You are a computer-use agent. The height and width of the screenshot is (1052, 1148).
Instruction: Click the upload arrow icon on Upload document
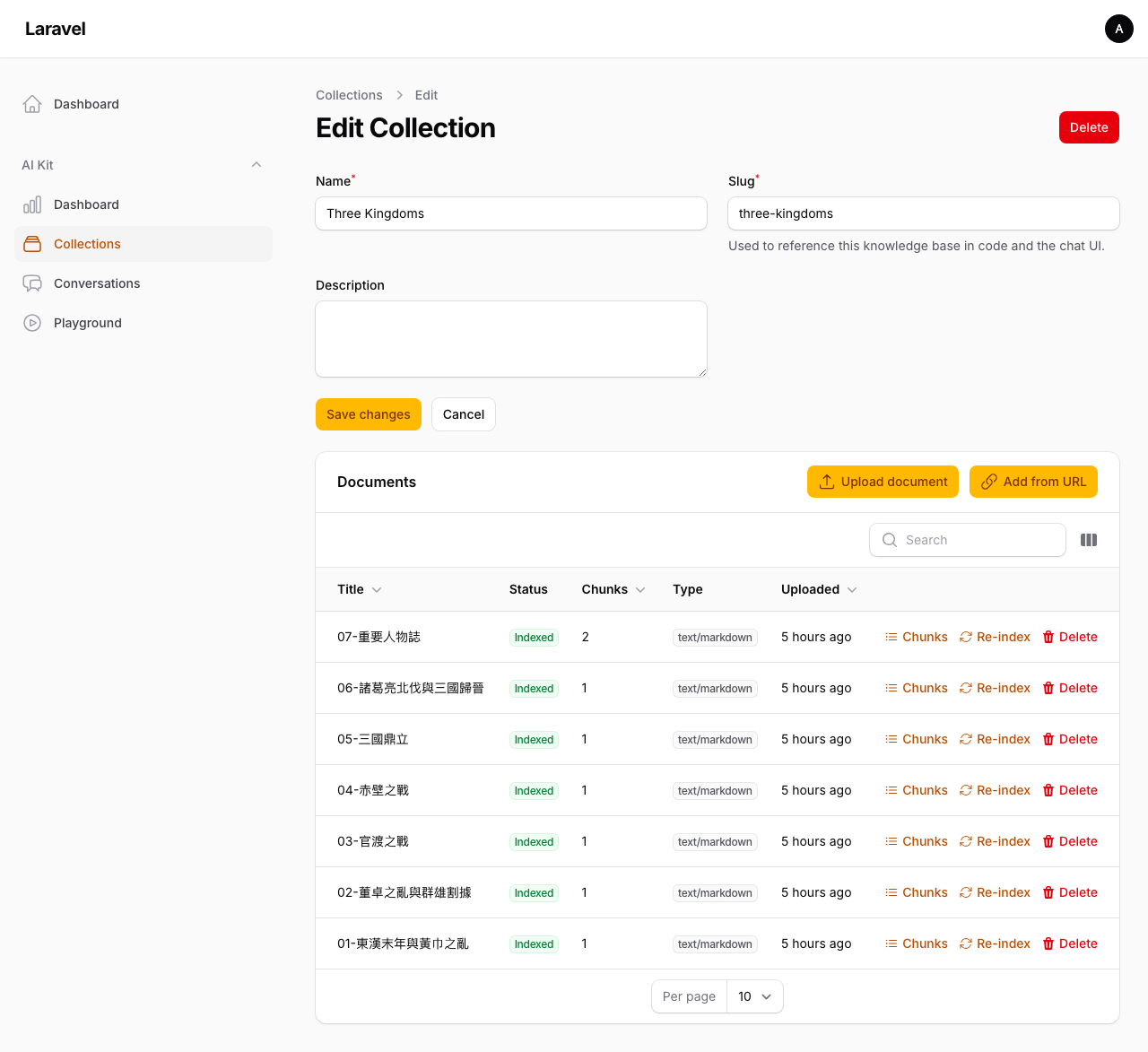pyautogui.click(x=827, y=482)
